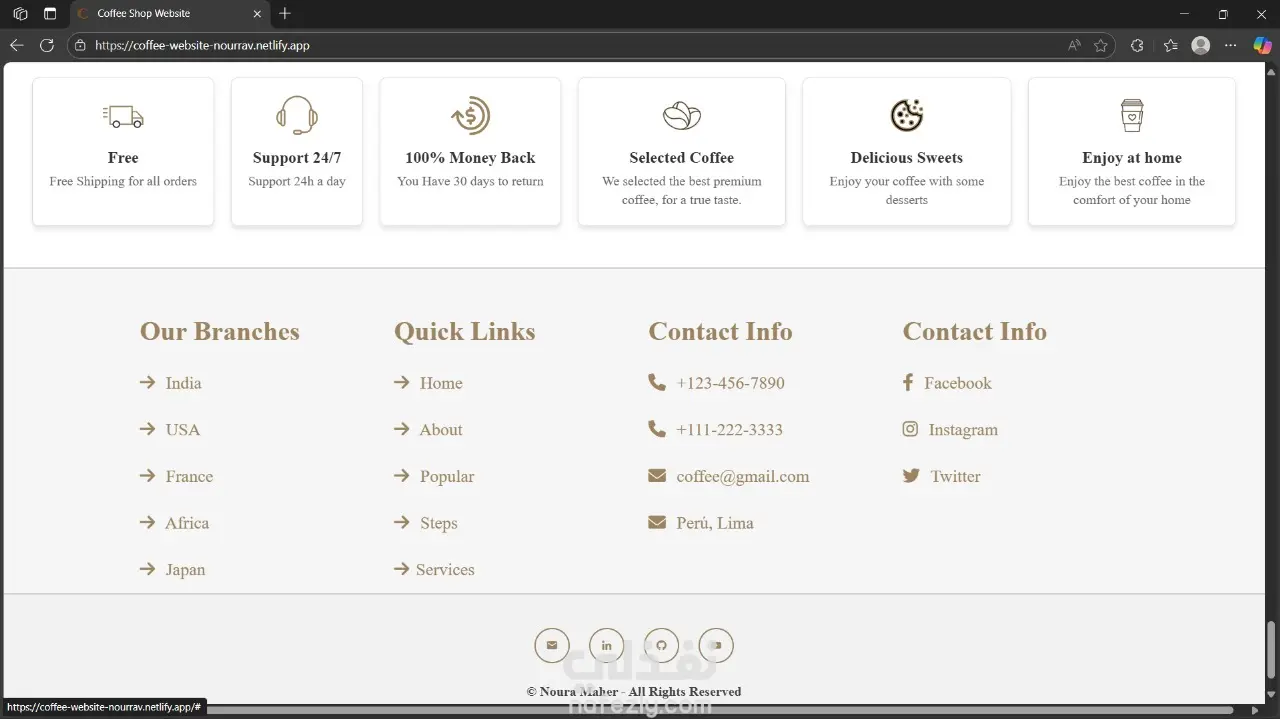Open browser Extensions puzzle icon

click(x=1137, y=45)
